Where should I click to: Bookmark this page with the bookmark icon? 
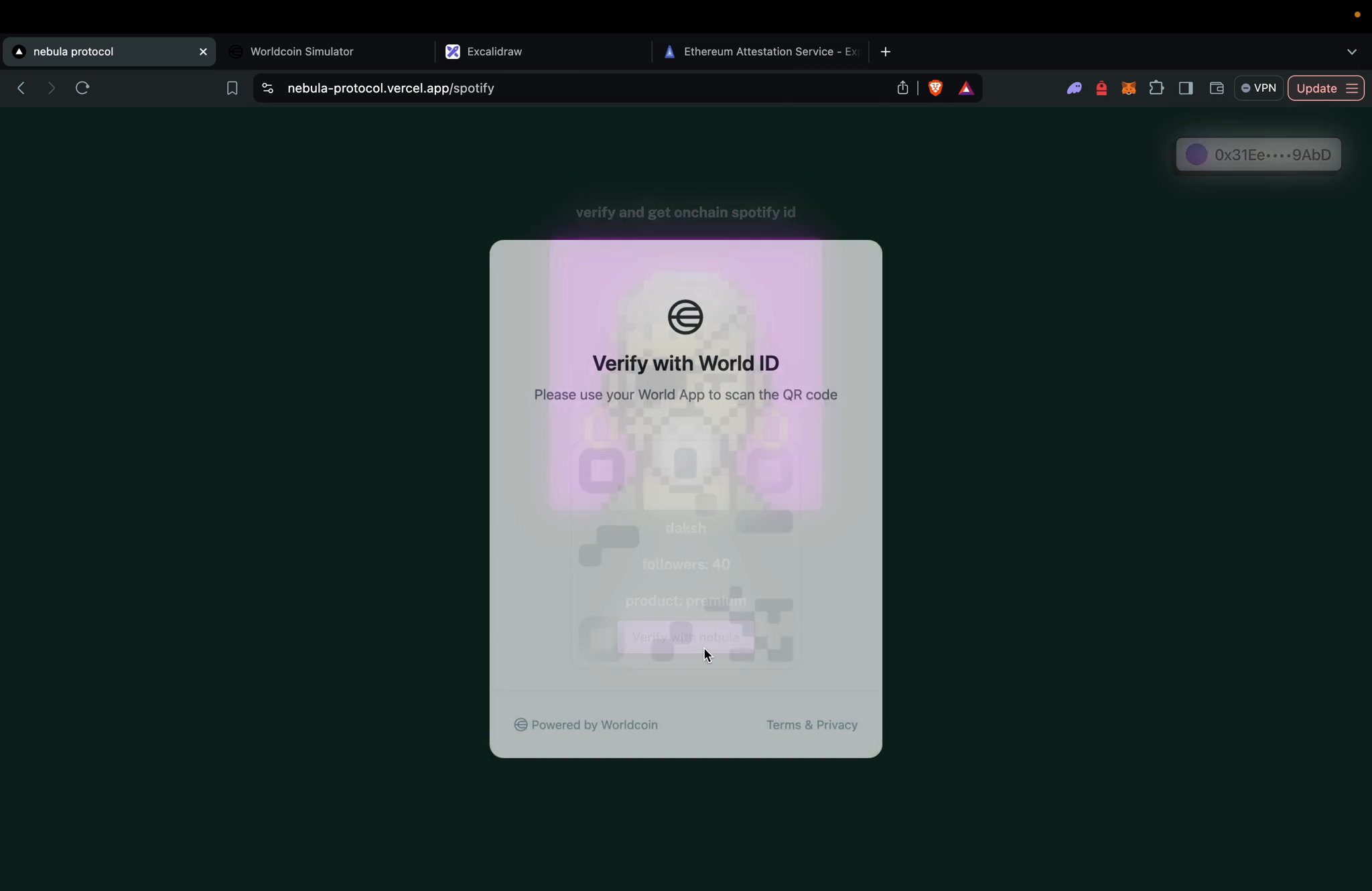pyautogui.click(x=232, y=88)
